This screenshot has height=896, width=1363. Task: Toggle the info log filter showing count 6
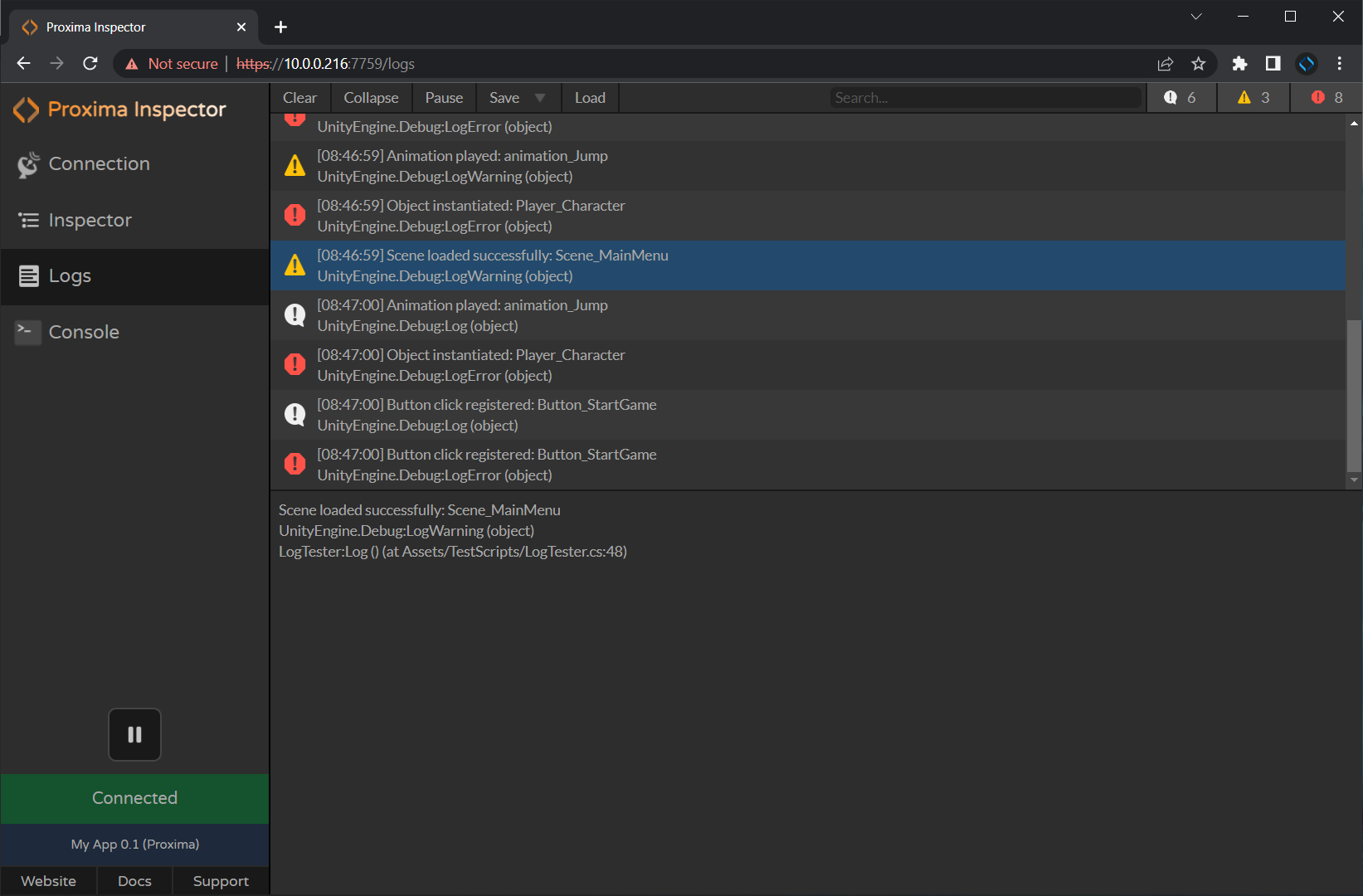click(x=1180, y=97)
